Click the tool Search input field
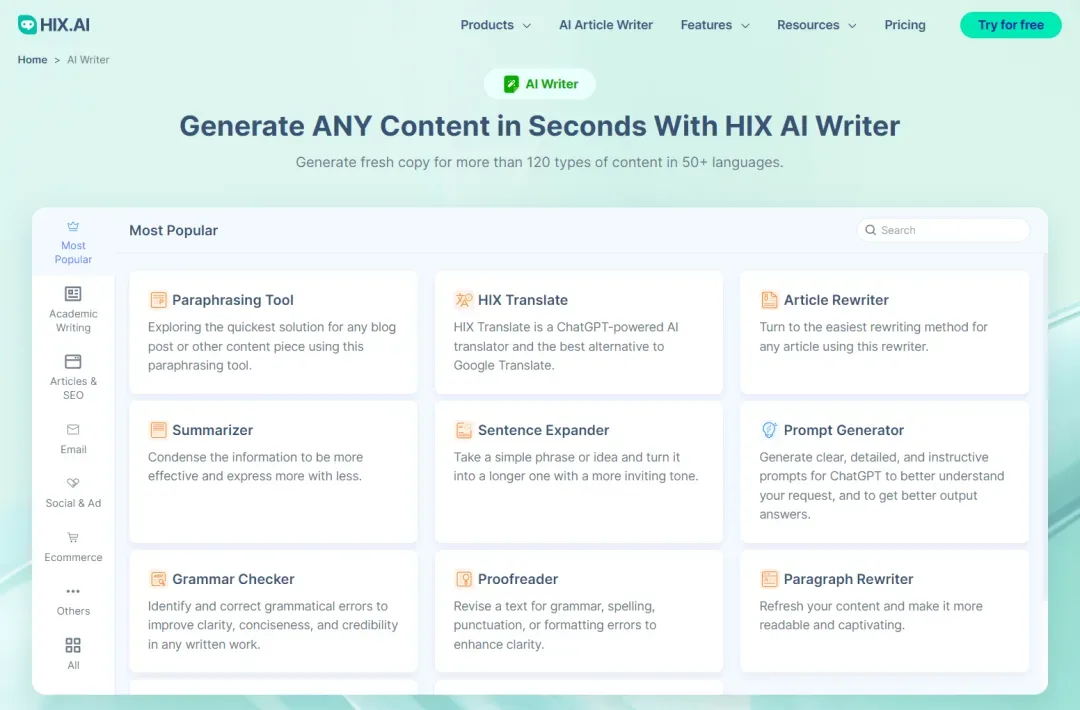 click(x=950, y=230)
